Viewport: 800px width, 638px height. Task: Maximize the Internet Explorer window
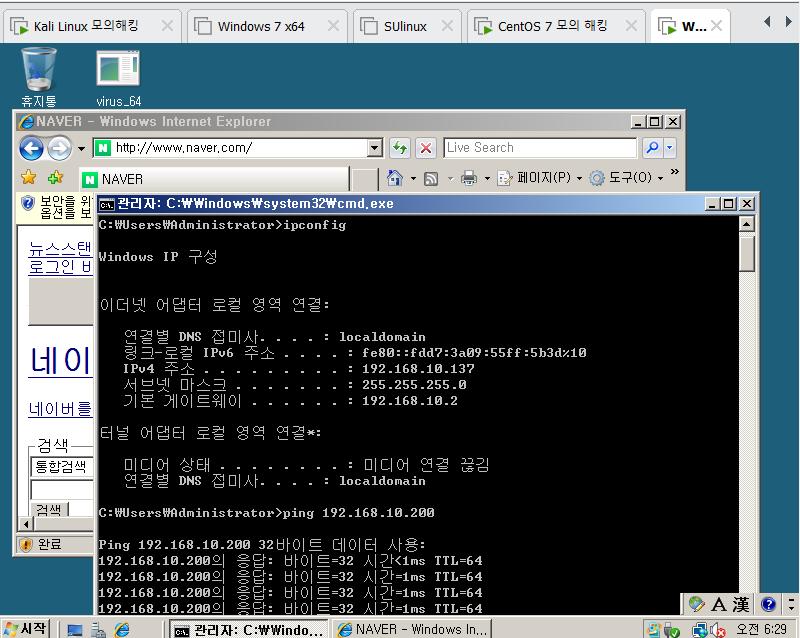click(x=655, y=121)
